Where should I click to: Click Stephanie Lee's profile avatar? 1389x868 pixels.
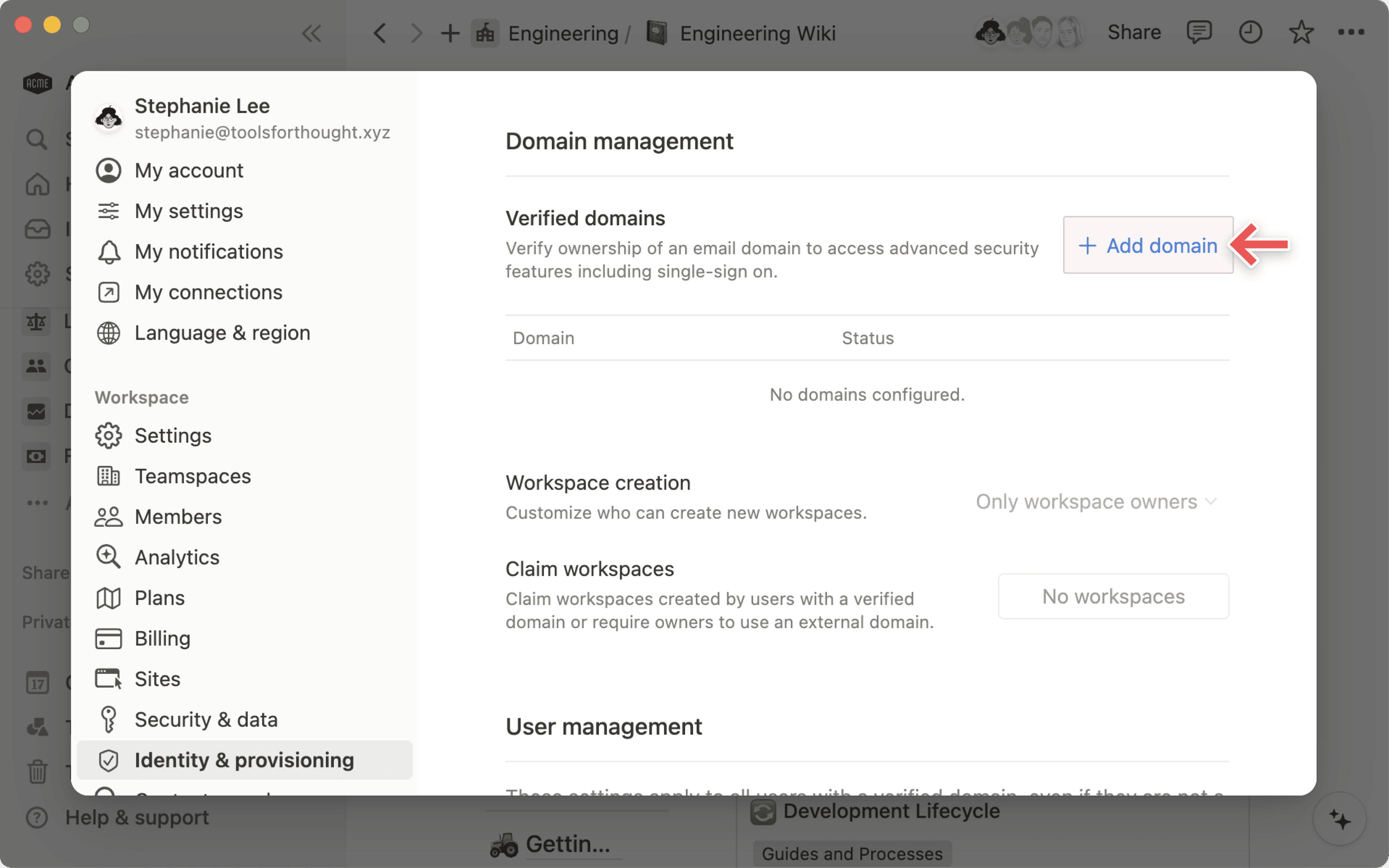(109, 118)
